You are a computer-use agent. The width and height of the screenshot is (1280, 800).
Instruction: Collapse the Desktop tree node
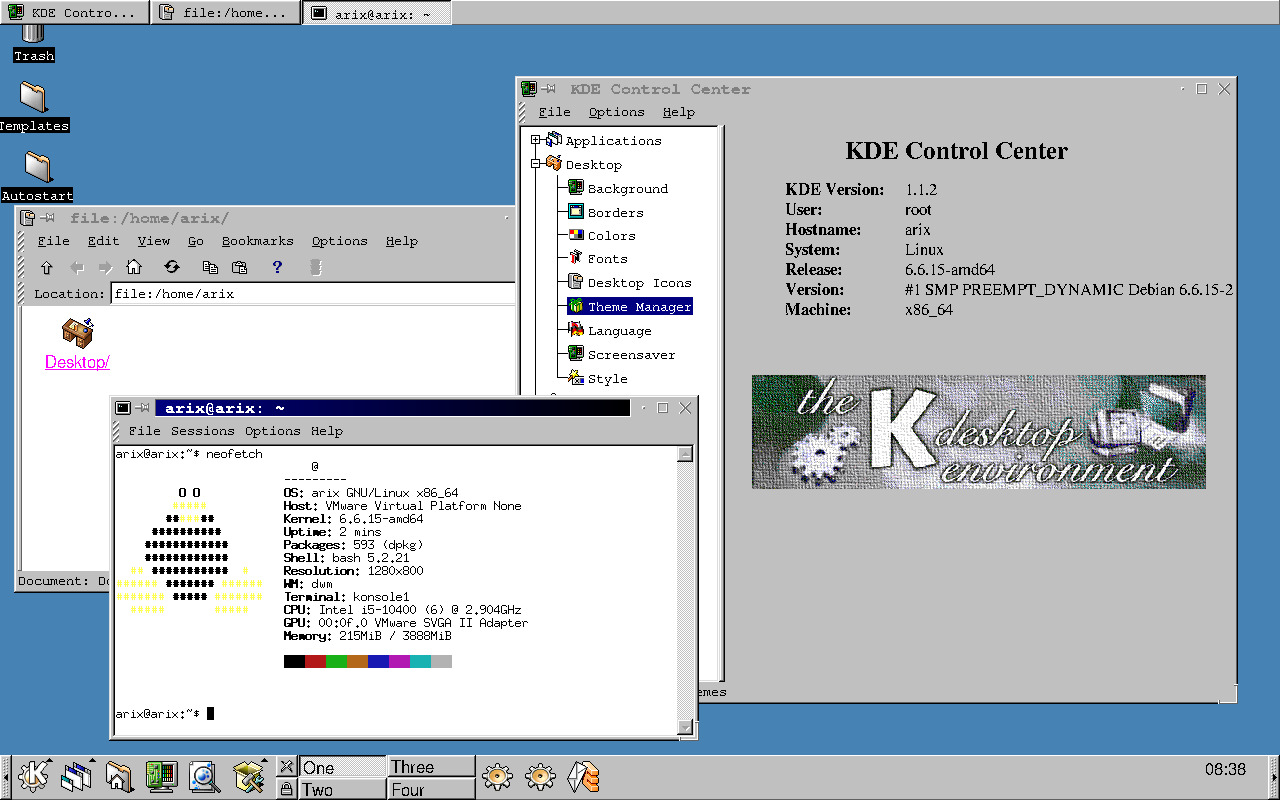click(x=536, y=164)
